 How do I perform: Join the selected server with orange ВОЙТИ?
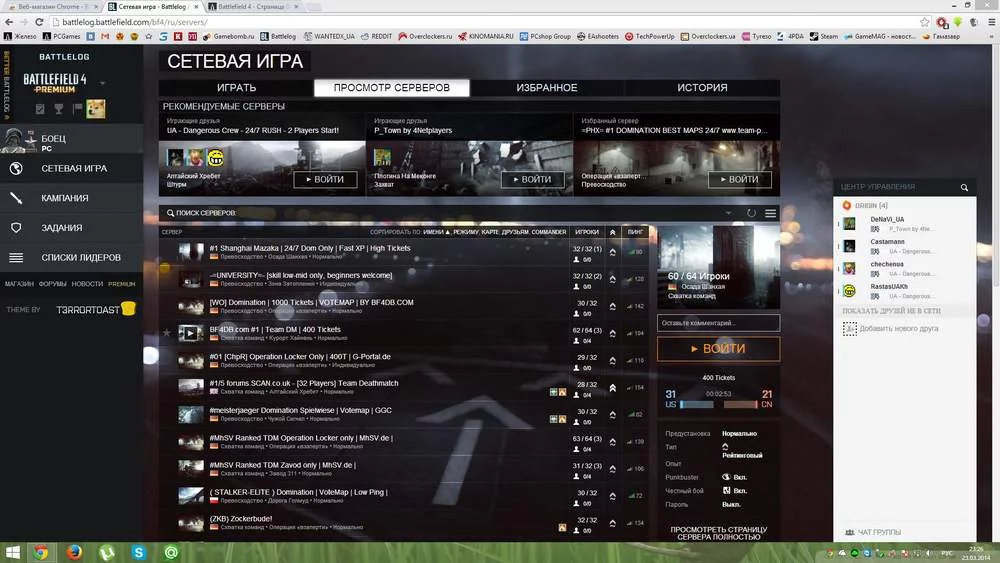point(718,349)
